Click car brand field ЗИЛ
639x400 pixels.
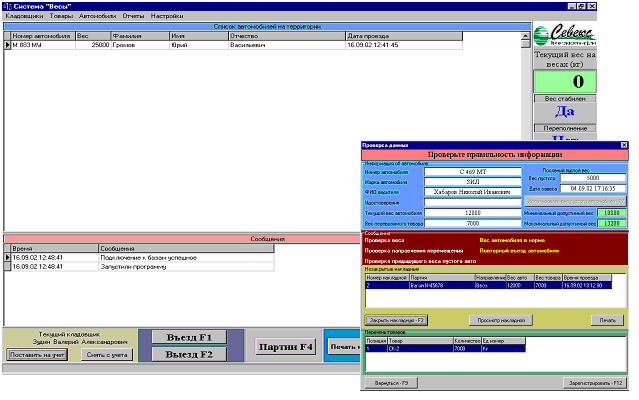pyautogui.click(x=473, y=182)
